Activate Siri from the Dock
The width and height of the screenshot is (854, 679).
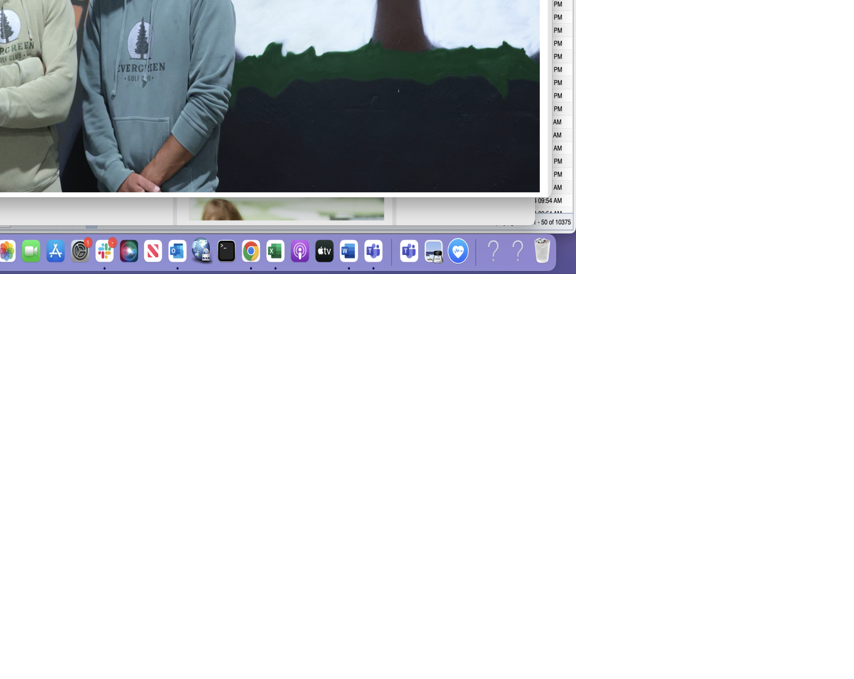129,252
